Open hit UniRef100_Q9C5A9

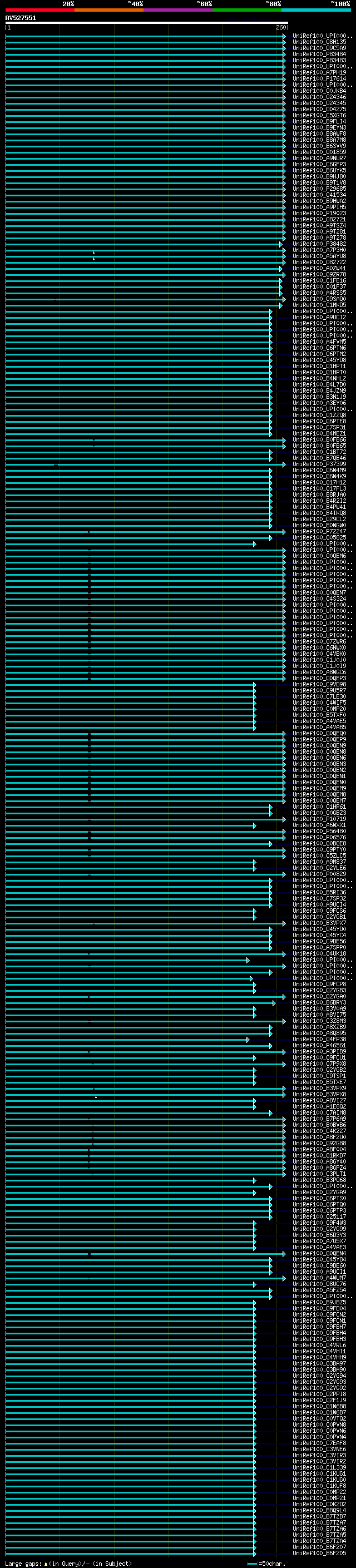[x=319, y=48]
